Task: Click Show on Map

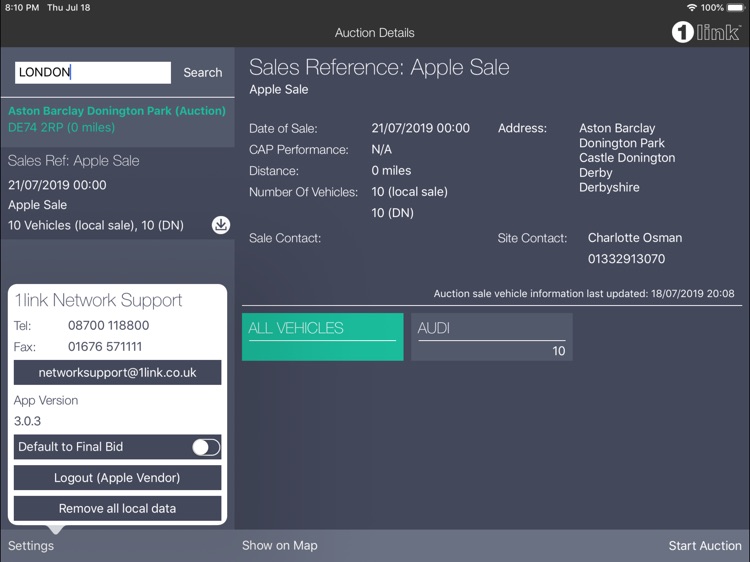Action: (x=280, y=546)
